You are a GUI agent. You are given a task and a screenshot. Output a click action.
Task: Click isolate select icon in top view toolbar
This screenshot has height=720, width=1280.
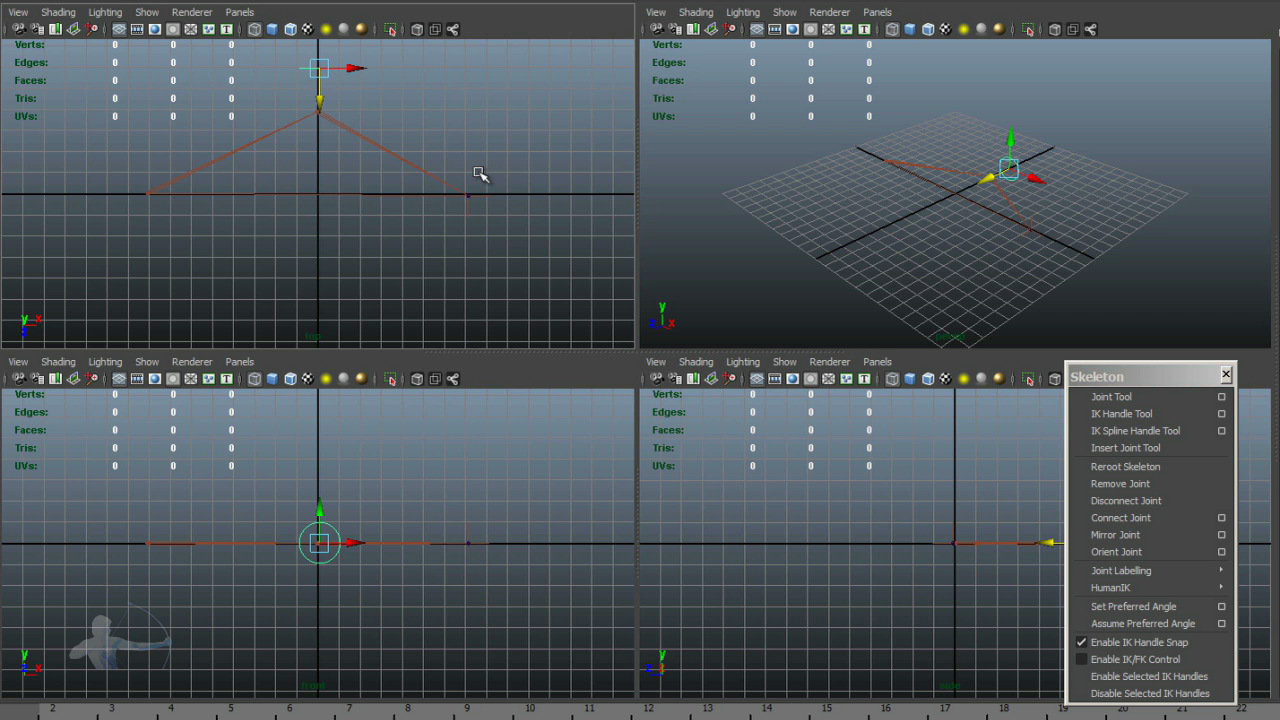coord(390,29)
